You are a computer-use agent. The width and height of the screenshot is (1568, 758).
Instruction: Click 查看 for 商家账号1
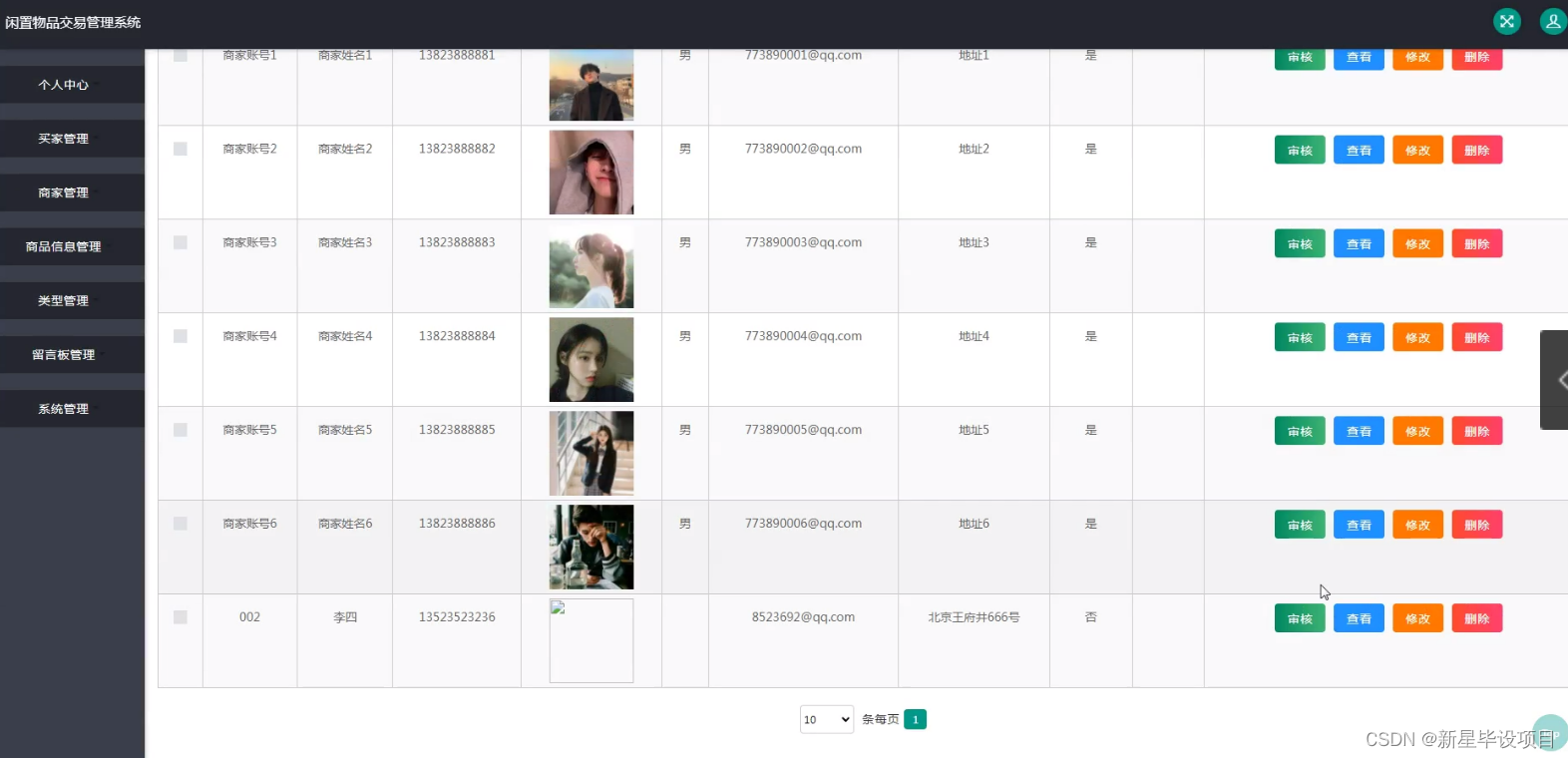point(1359,58)
